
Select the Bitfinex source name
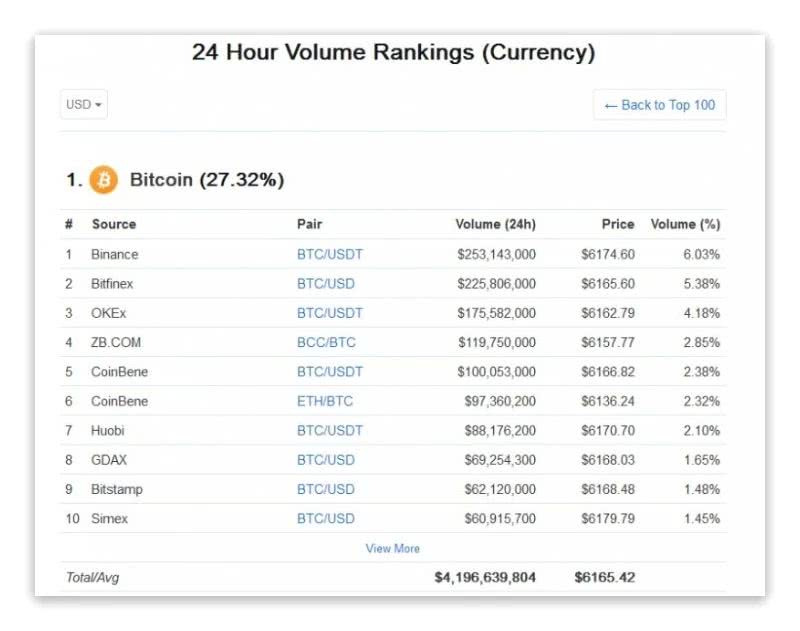[x=112, y=284]
